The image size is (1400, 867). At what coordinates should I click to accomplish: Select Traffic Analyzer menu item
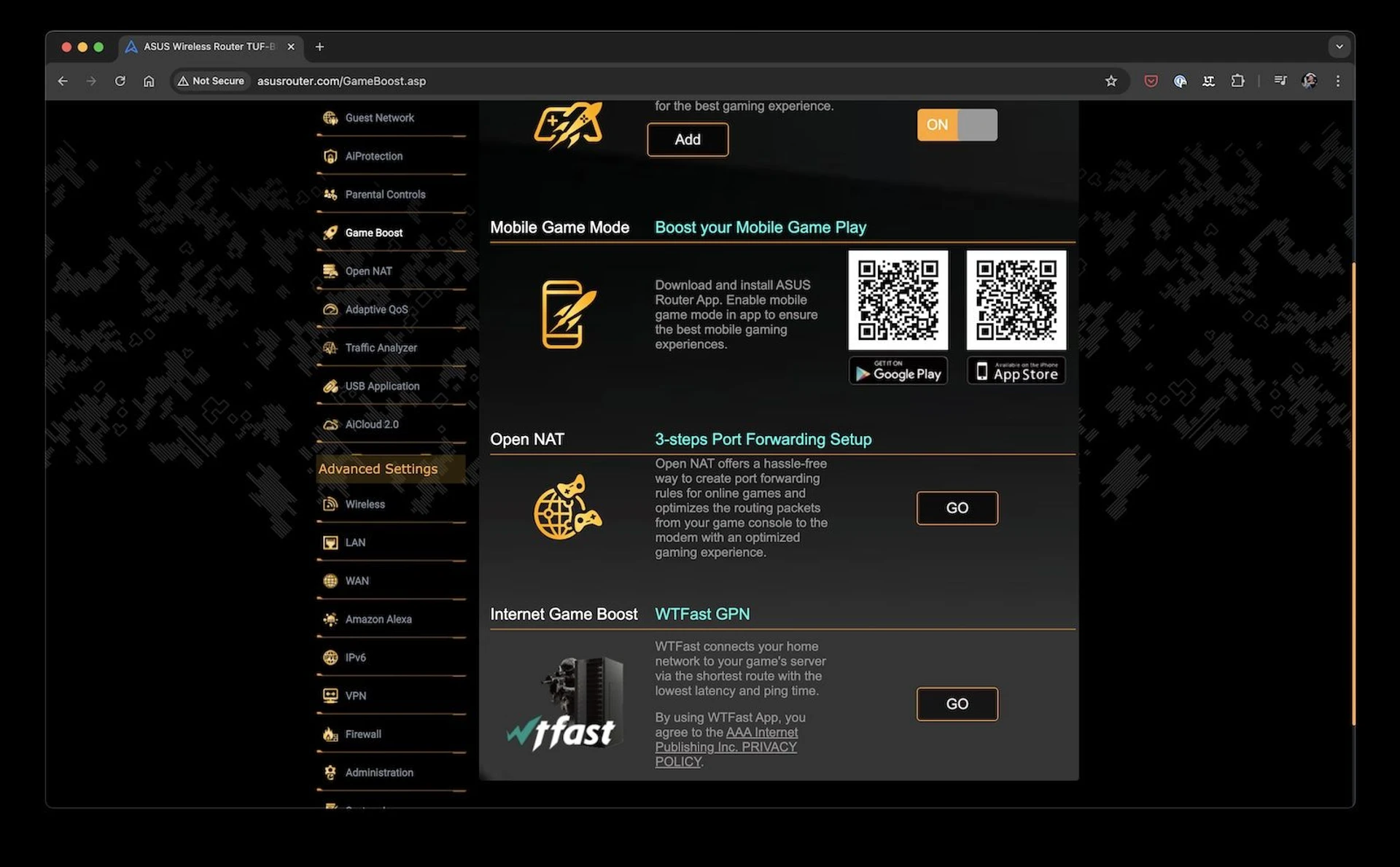tap(391, 348)
